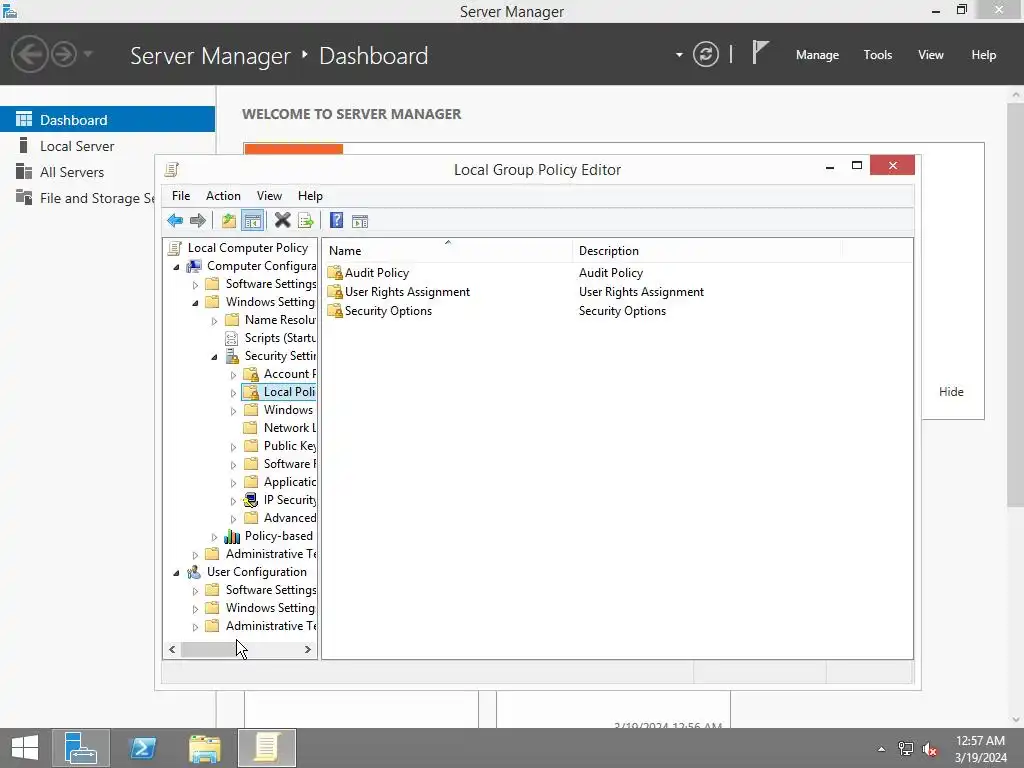1024x768 pixels.
Task: Toggle Show/Hide Console Tree toolbar icon
Action: point(252,221)
